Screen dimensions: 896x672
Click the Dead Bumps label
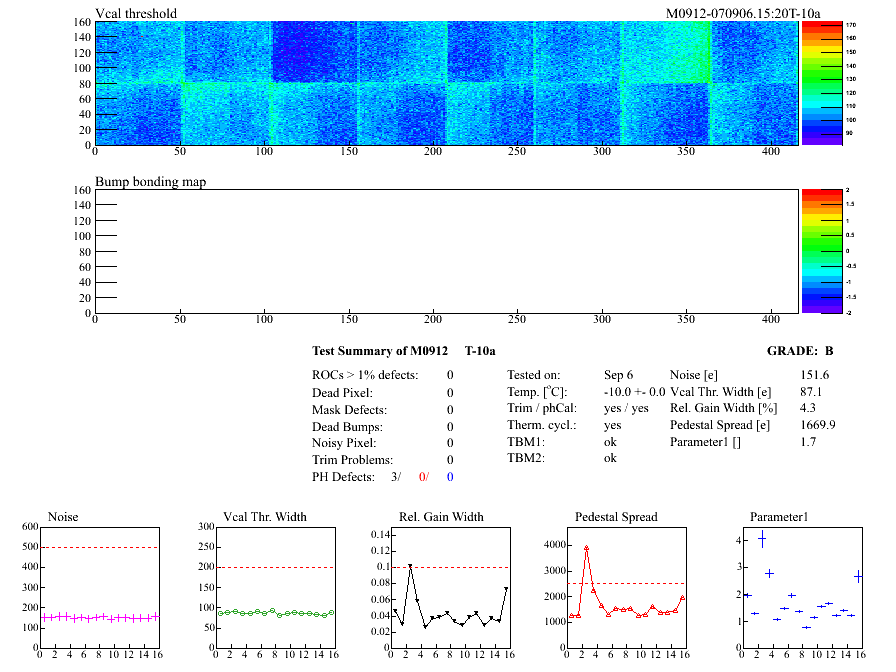pyautogui.click(x=347, y=427)
